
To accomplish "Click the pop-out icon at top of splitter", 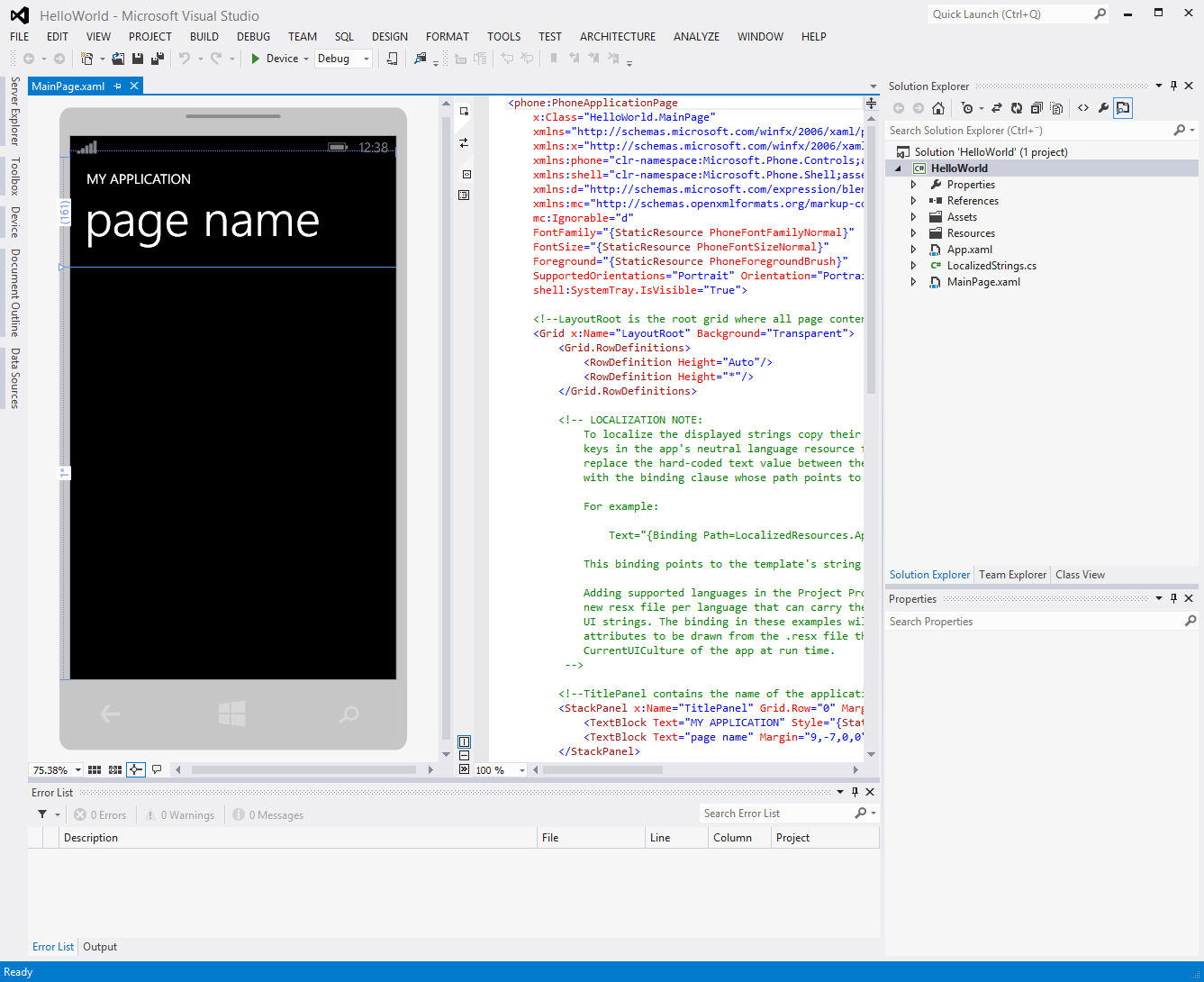I will 464,112.
